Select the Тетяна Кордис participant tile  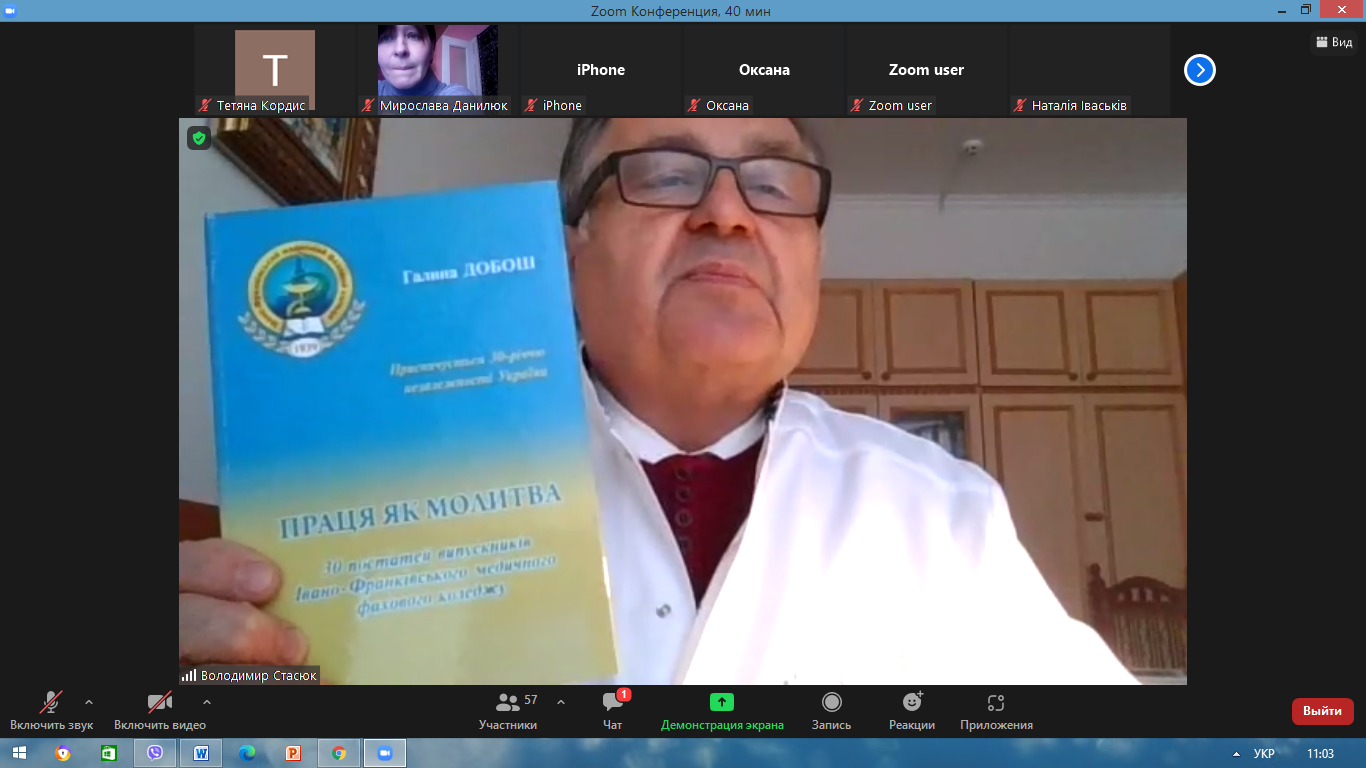point(274,68)
